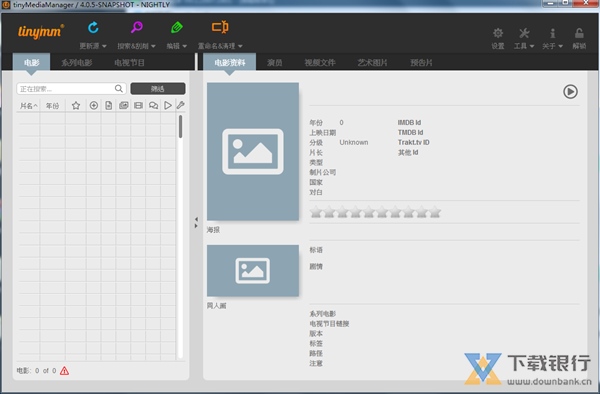
Task: Click the TMDB Id label
Action: [x=410, y=133]
